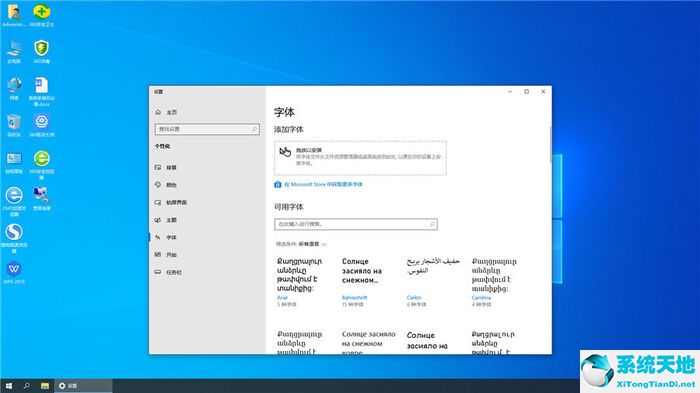Click the drag-and-drop font install area

coord(360,158)
